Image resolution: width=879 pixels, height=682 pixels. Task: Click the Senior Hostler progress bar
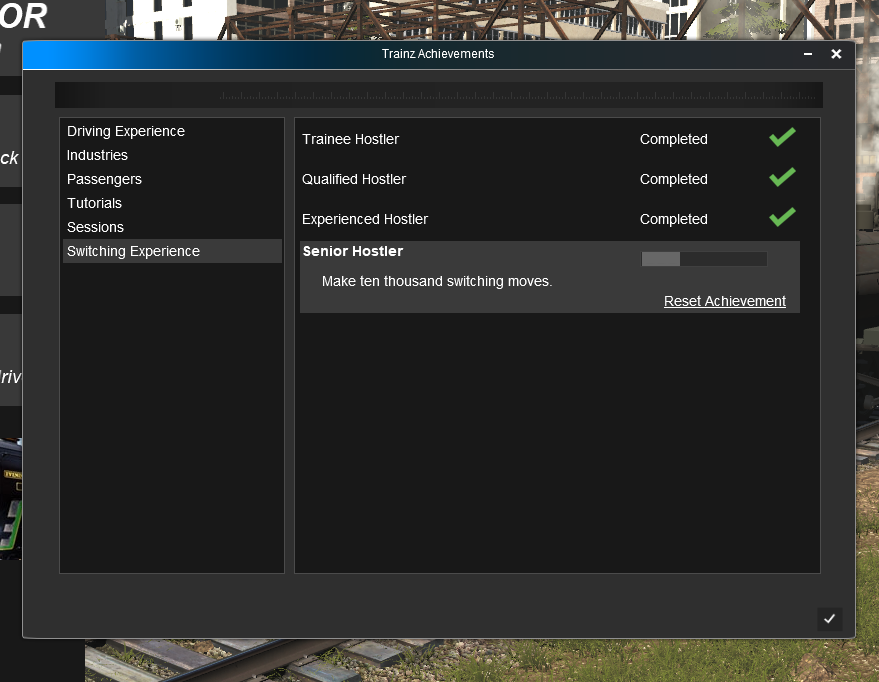tap(704, 259)
